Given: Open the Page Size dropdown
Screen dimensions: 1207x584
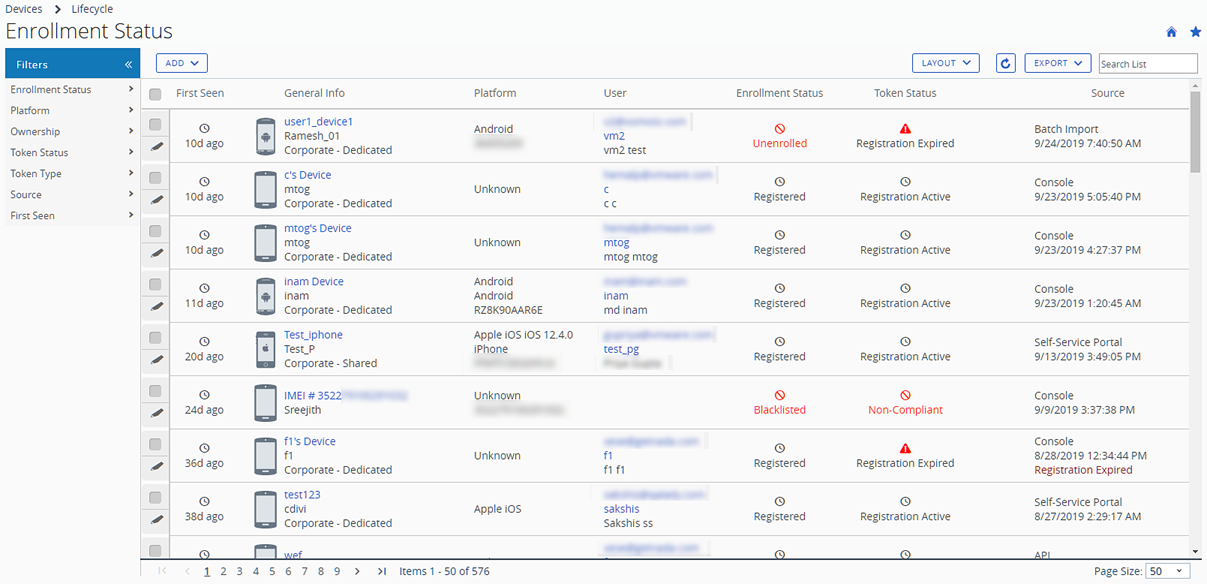Looking at the screenshot, I should tap(1168, 571).
